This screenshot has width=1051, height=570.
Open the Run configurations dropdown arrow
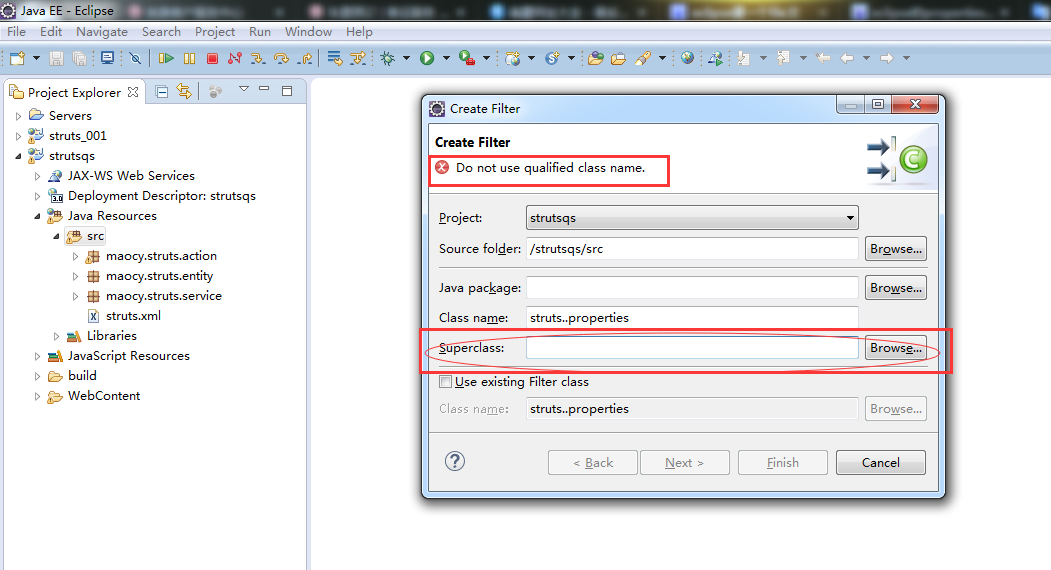tap(446, 58)
